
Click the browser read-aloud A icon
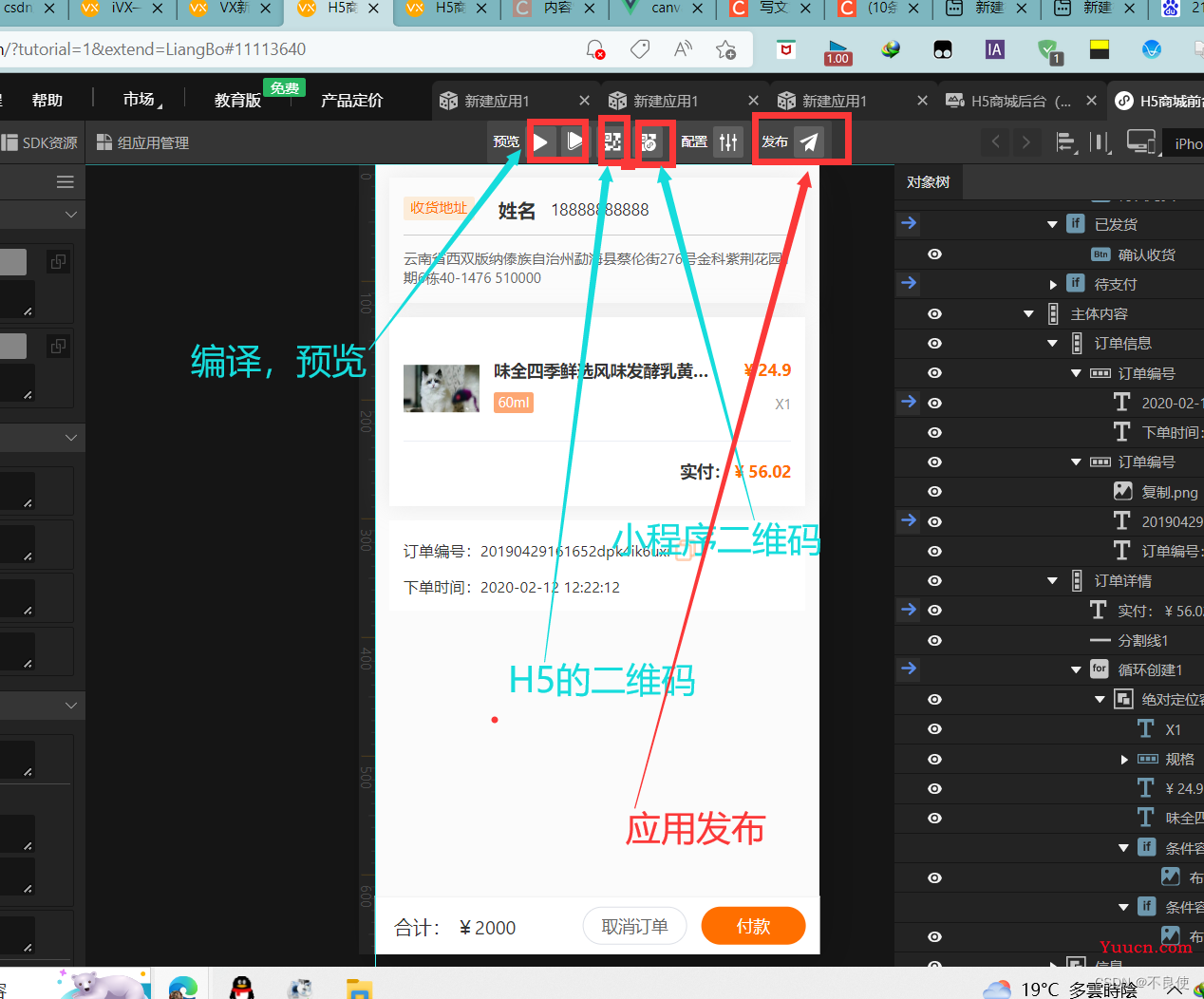pos(683,49)
